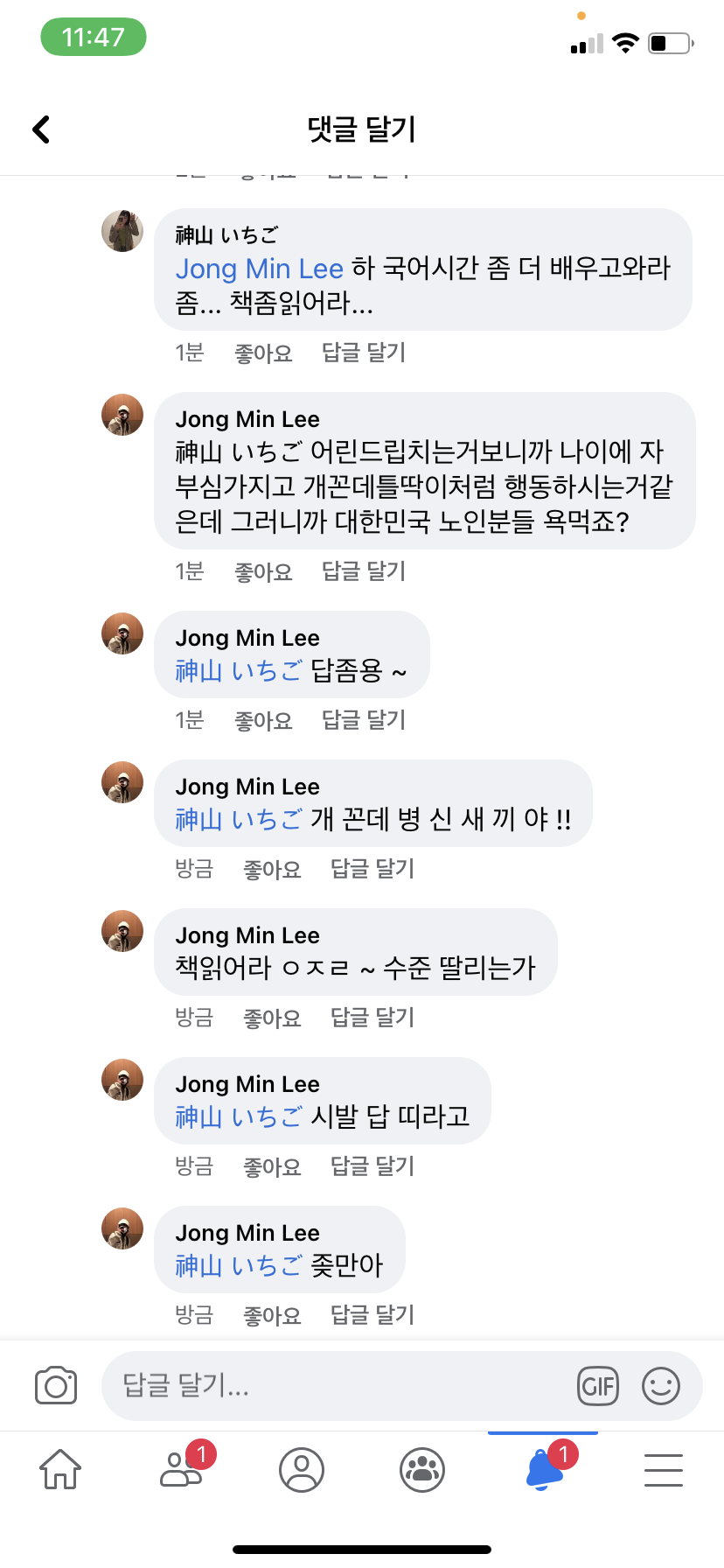
Task: Open the hamburger menu icon
Action: [x=664, y=1469]
